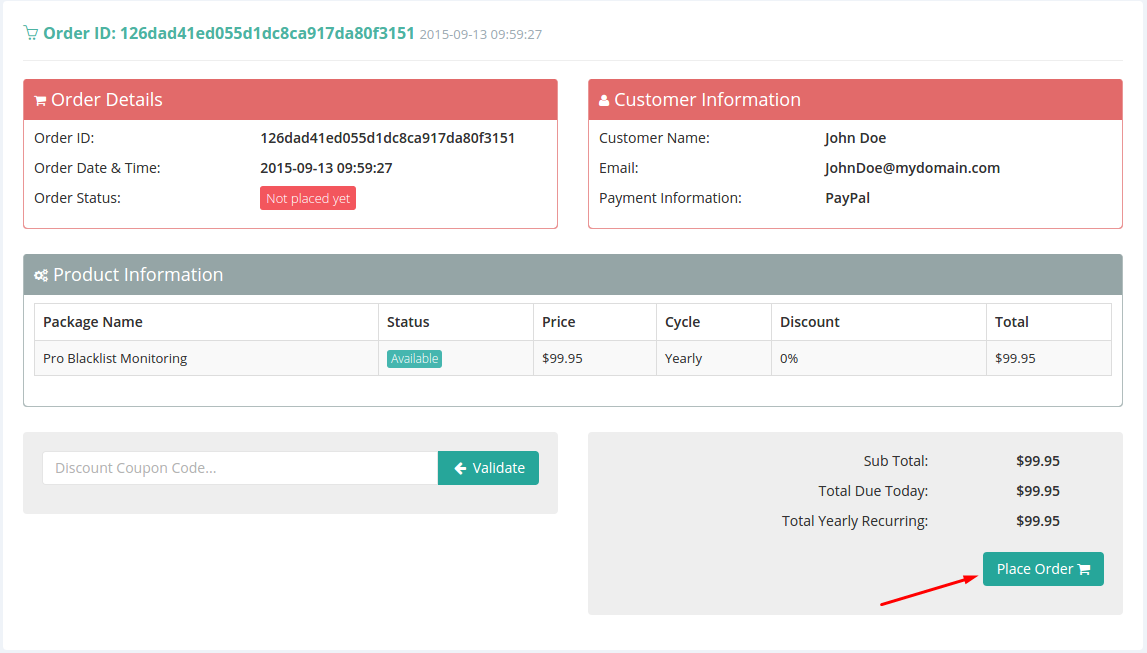Click the email JohnDoe@mydomain.com
Screen dimensions: 1147x653
pyautogui.click(x=912, y=168)
